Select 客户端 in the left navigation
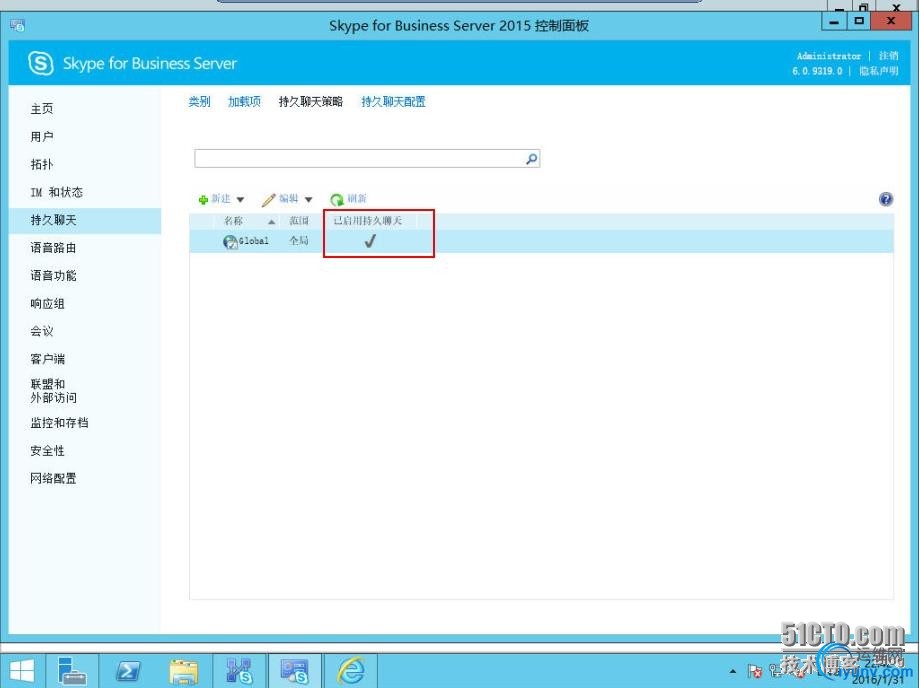The height and width of the screenshot is (688, 919). coord(47,359)
